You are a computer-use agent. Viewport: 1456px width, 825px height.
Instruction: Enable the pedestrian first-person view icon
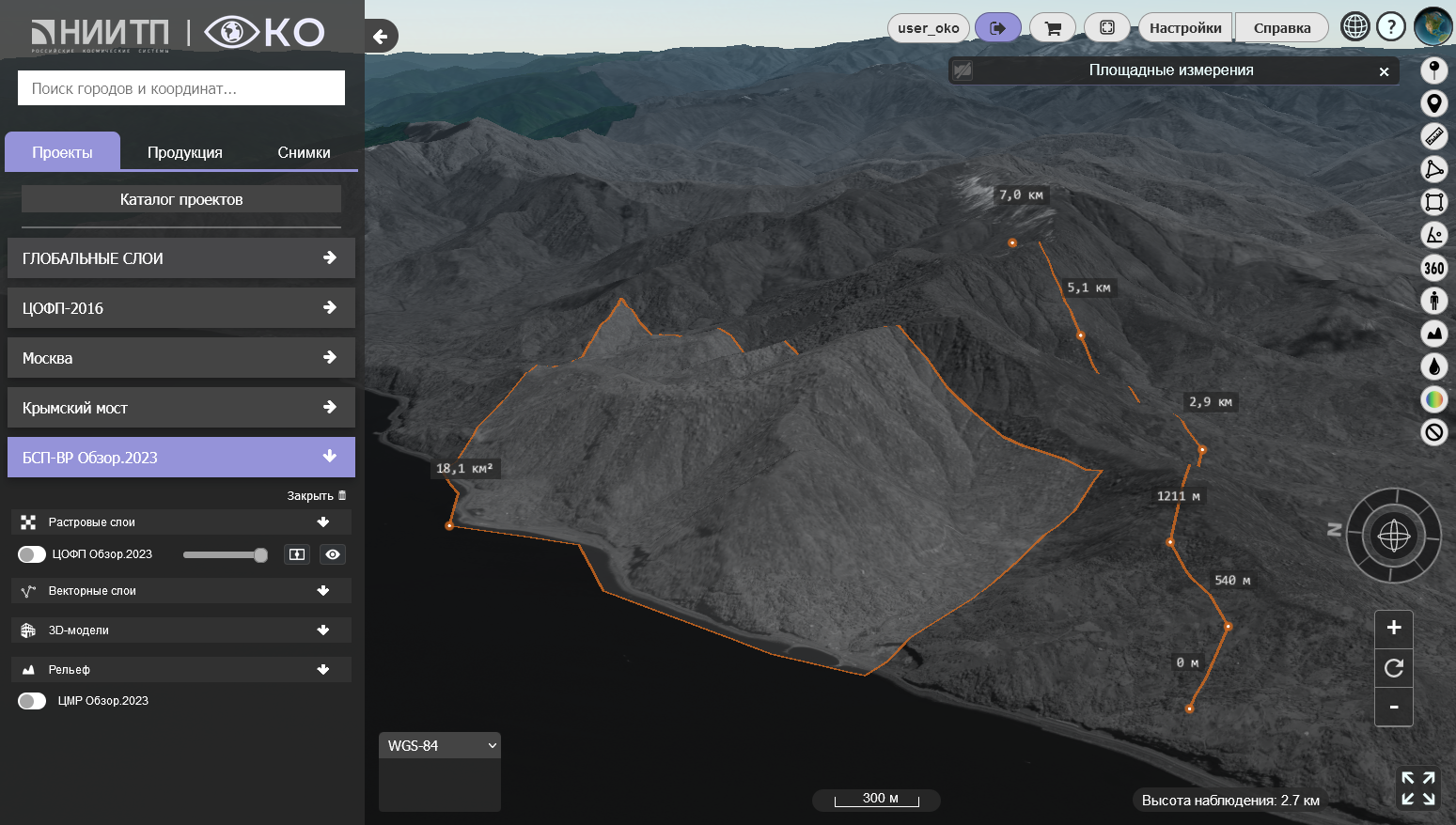point(1433,301)
